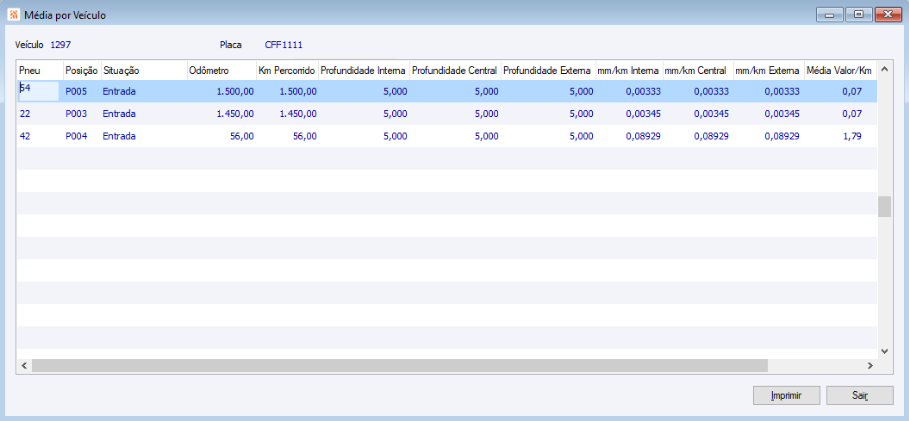Click the mm/km Interna column header

(629, 70)
